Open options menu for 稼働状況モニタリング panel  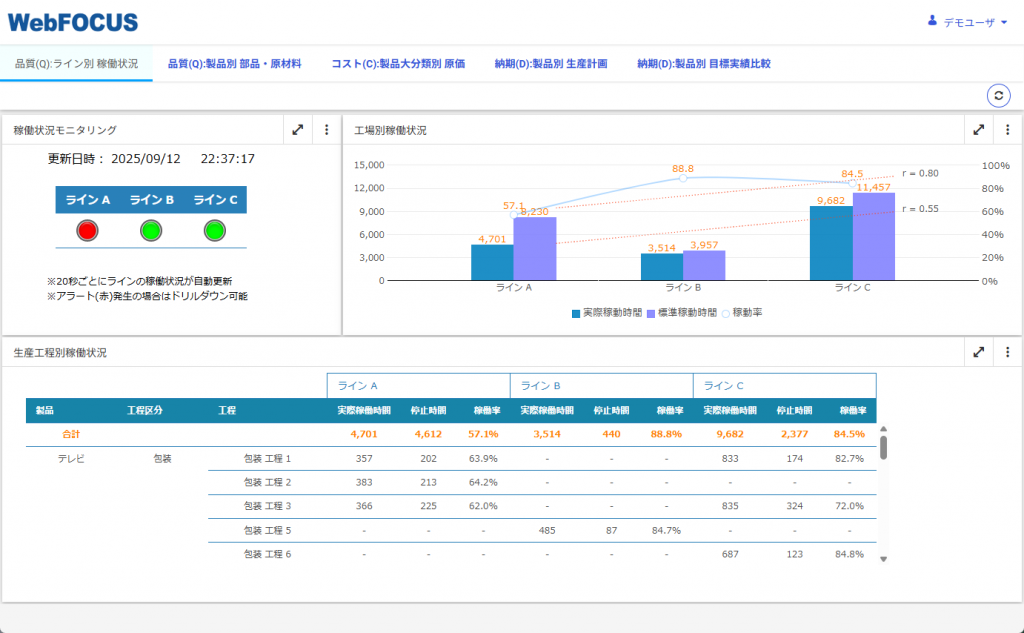(x=326, y=129)
